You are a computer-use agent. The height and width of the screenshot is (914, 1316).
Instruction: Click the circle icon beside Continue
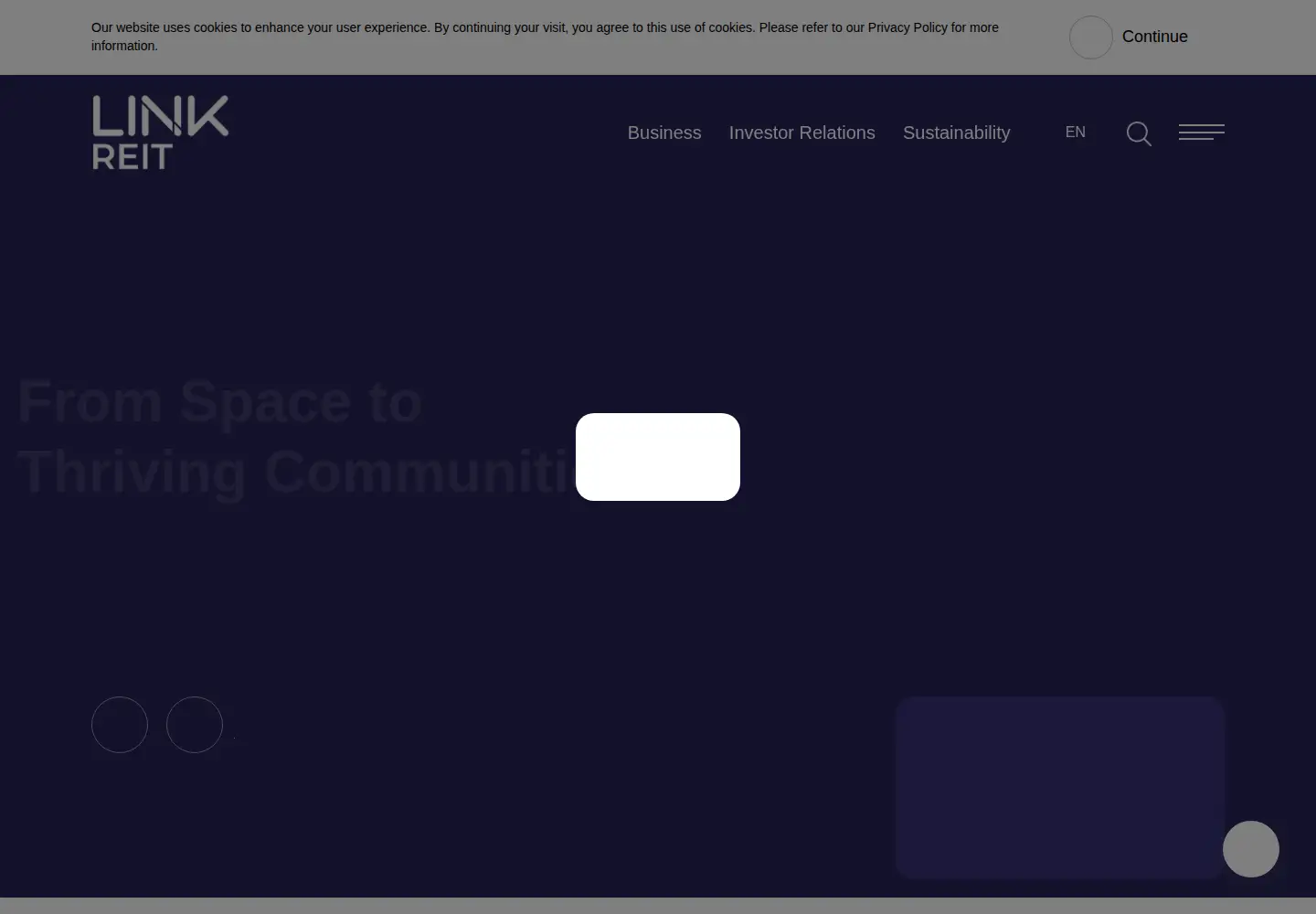click(1091, 37)
